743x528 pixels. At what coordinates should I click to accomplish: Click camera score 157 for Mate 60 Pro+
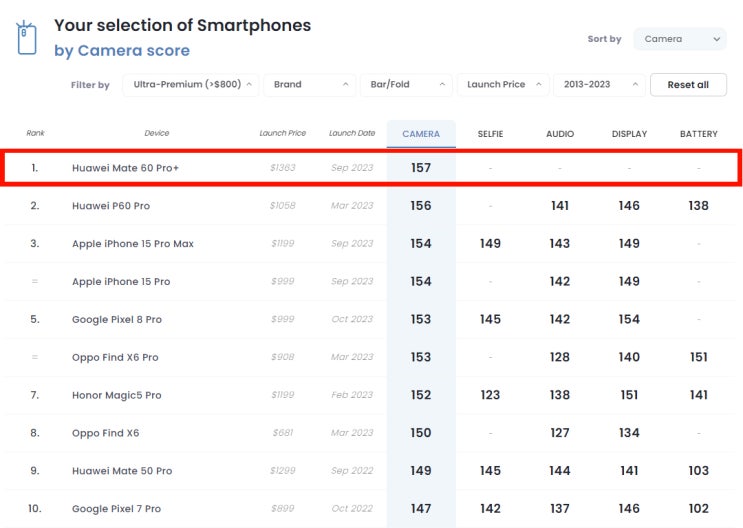tap(421, 168)
